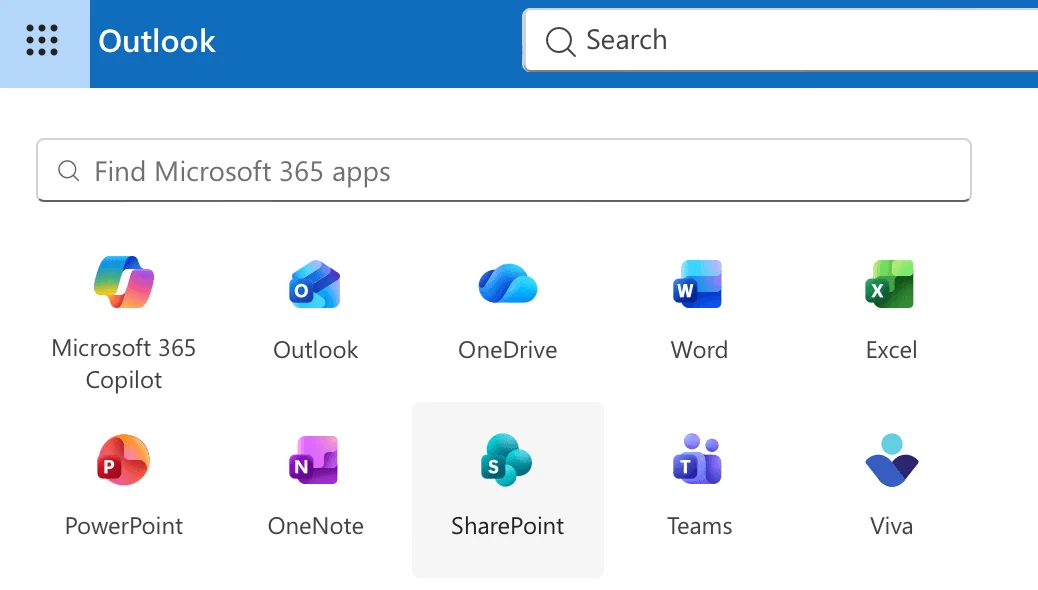Click the app launcher waffle grid icon
Screen dimensions: 1038x590
coord(42,40)
